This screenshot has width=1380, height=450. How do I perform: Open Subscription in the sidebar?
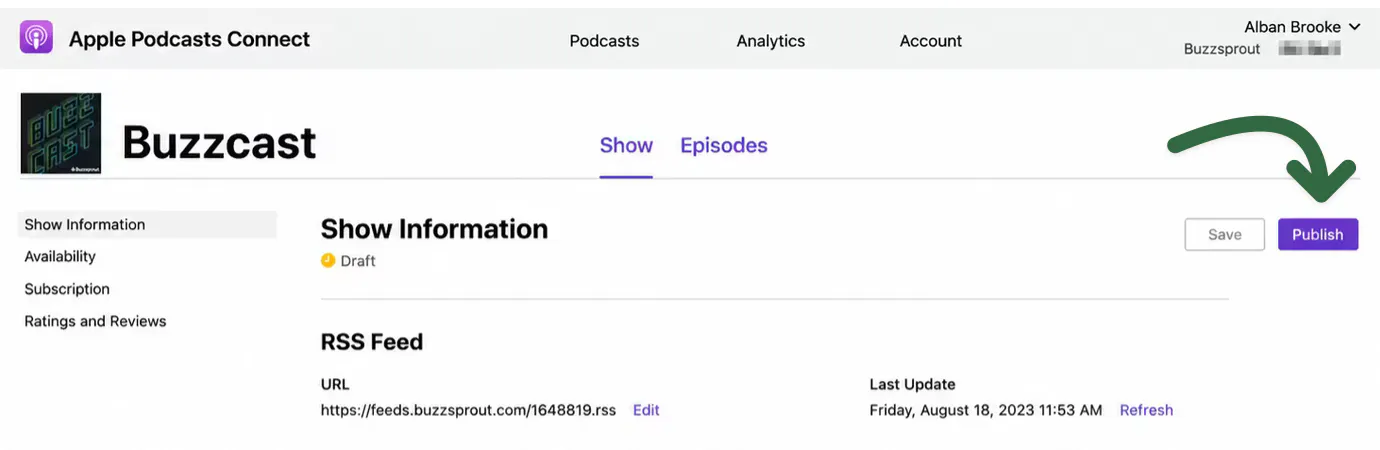[x=67, y=289]
